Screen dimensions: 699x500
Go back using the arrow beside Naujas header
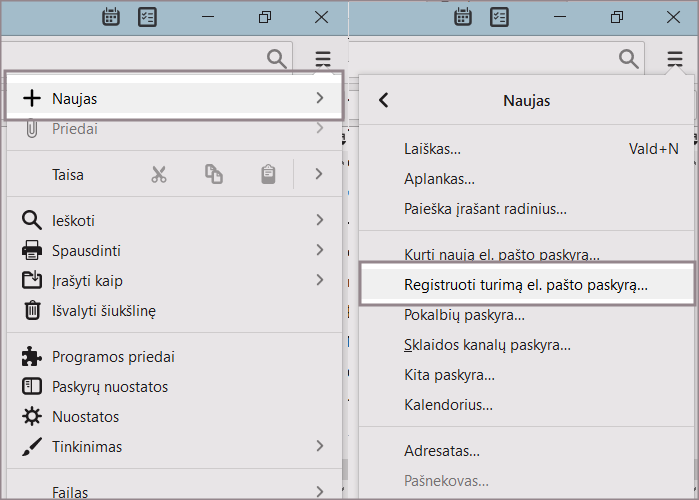[x=383, y=100]
